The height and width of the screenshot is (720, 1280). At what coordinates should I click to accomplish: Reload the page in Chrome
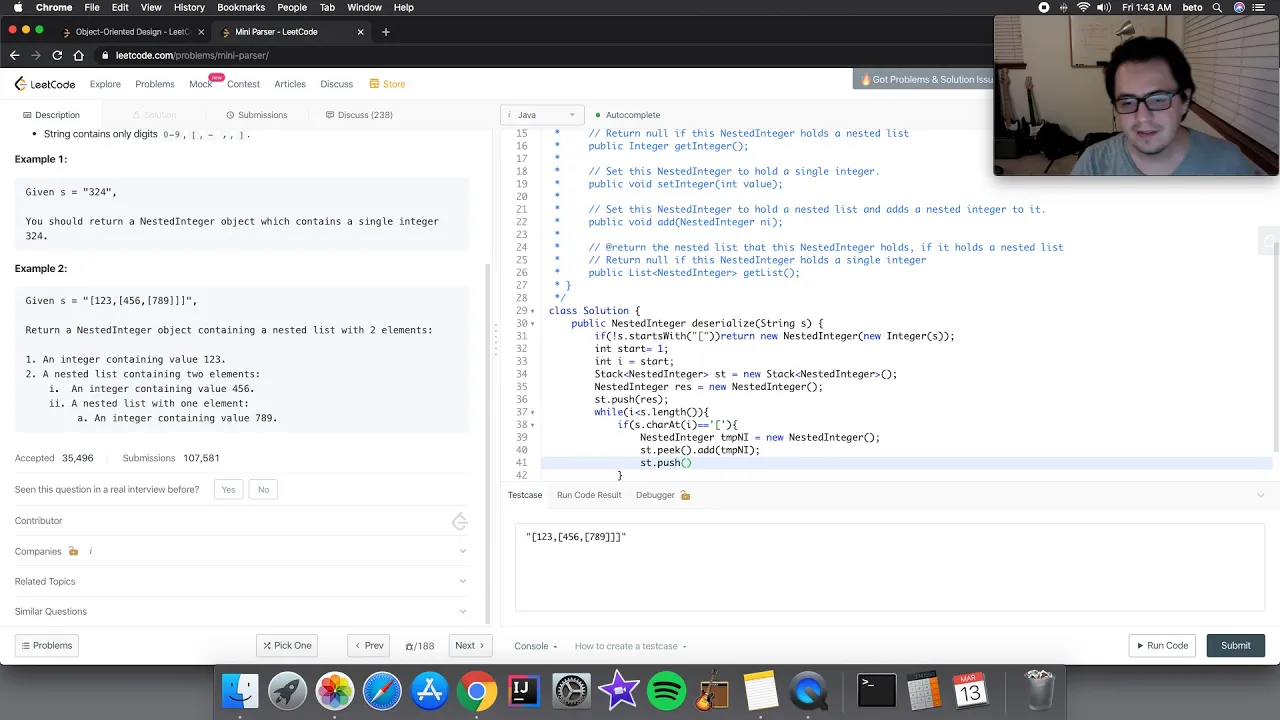[x=57, y=55]
